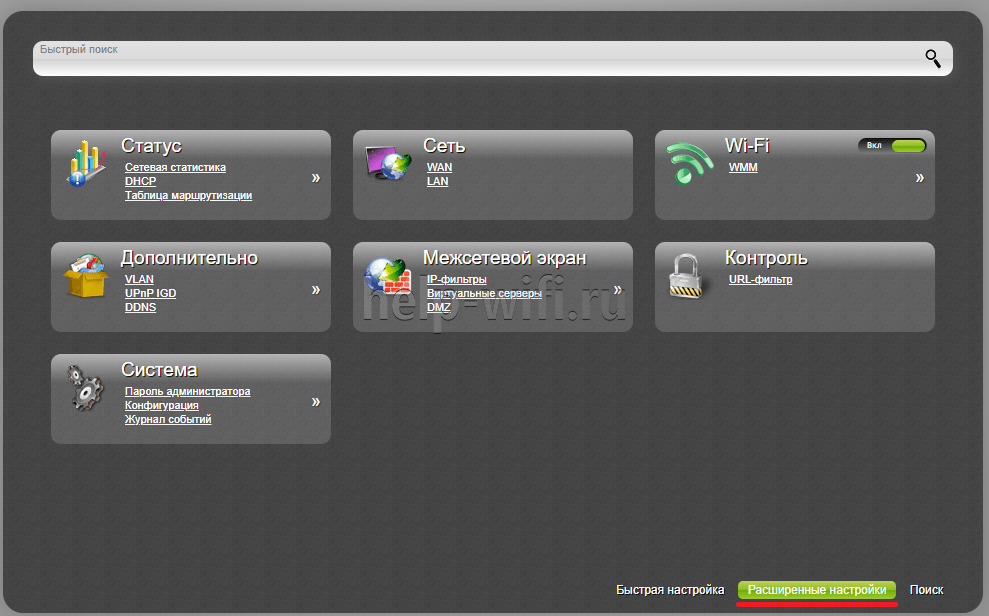Screen dimensions: 989x616
Task: Click the Дополнительно section heading
Action: [x=189, y=258]
